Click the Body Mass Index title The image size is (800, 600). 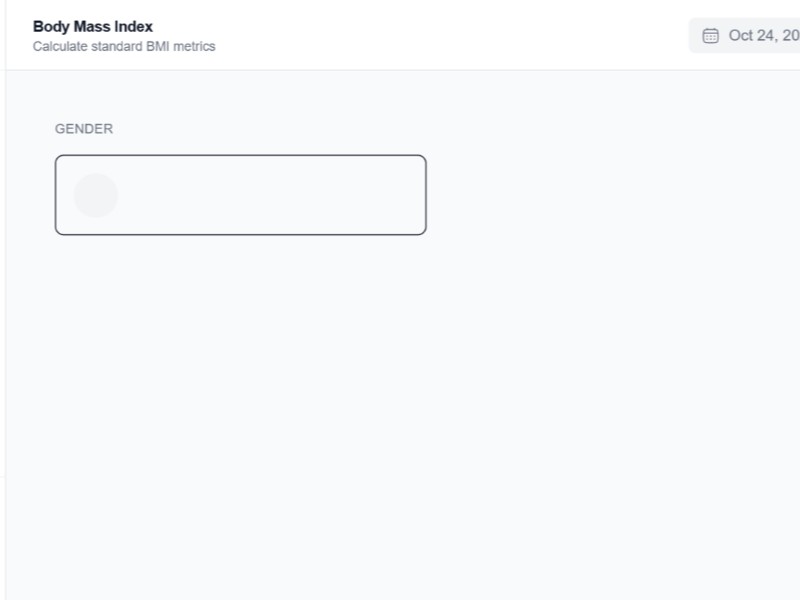point(93,26)
